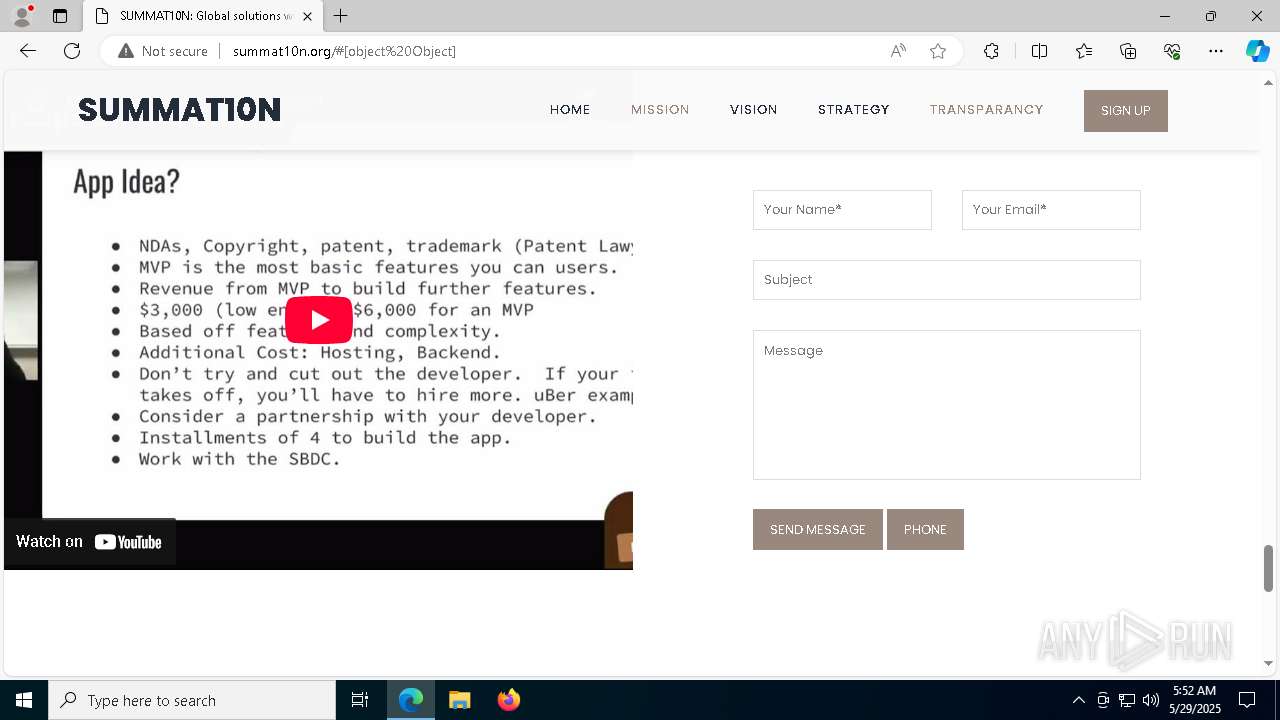The image size is (1280, 720).
Task: View Not secure site information
Action: coord(163,51)
